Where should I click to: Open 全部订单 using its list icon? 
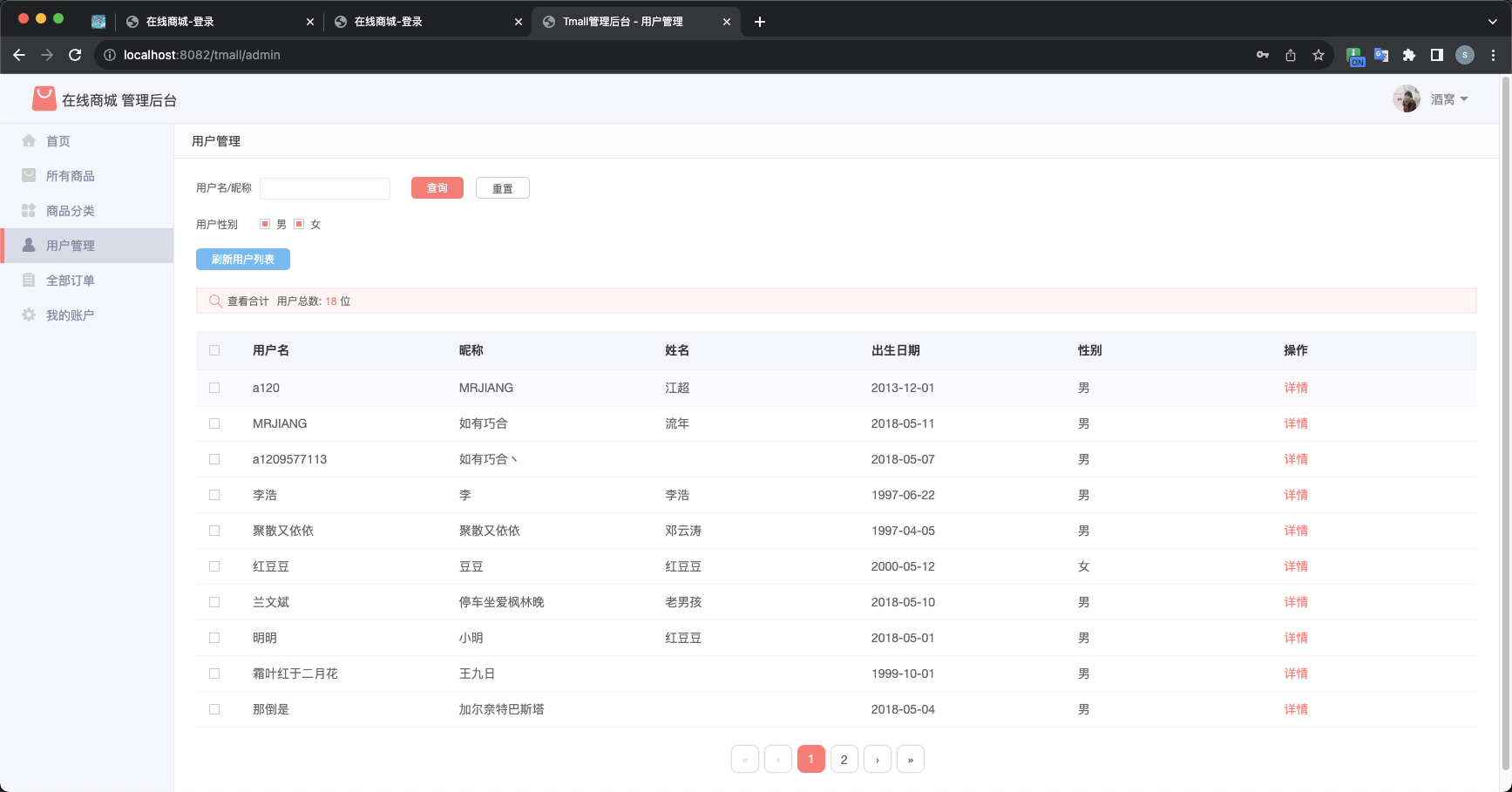pos(29,280)
